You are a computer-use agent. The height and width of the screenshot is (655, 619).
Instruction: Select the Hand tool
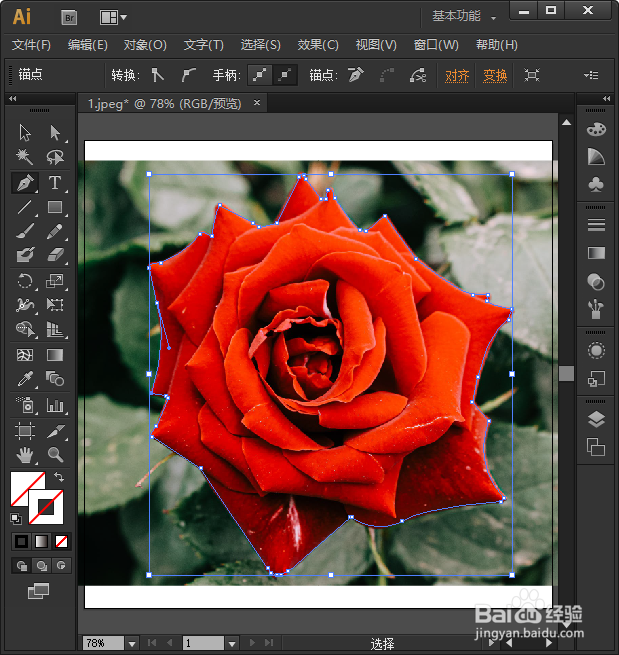[x=25, y=454]
